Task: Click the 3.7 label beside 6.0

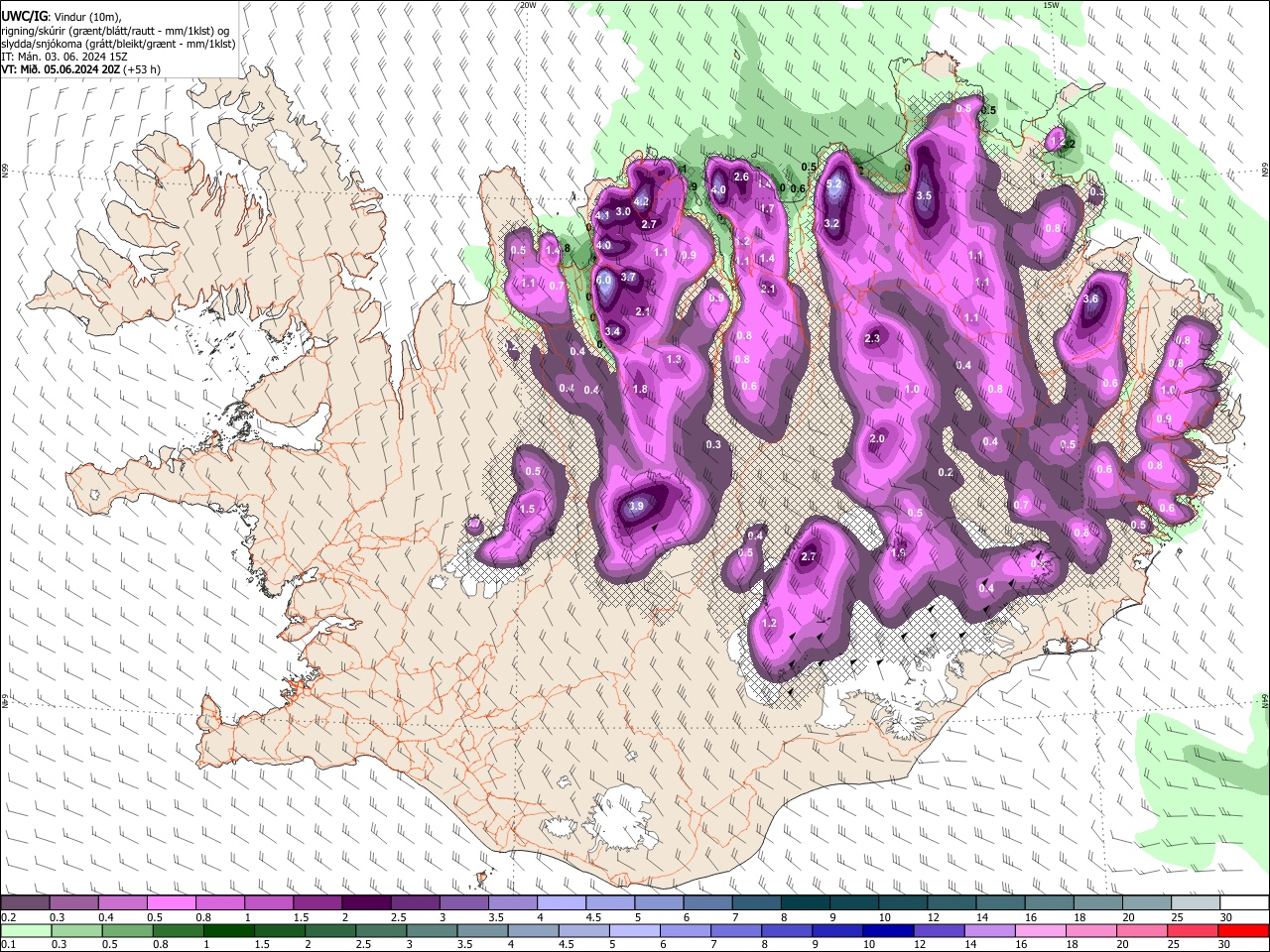Action: (628, 278)
